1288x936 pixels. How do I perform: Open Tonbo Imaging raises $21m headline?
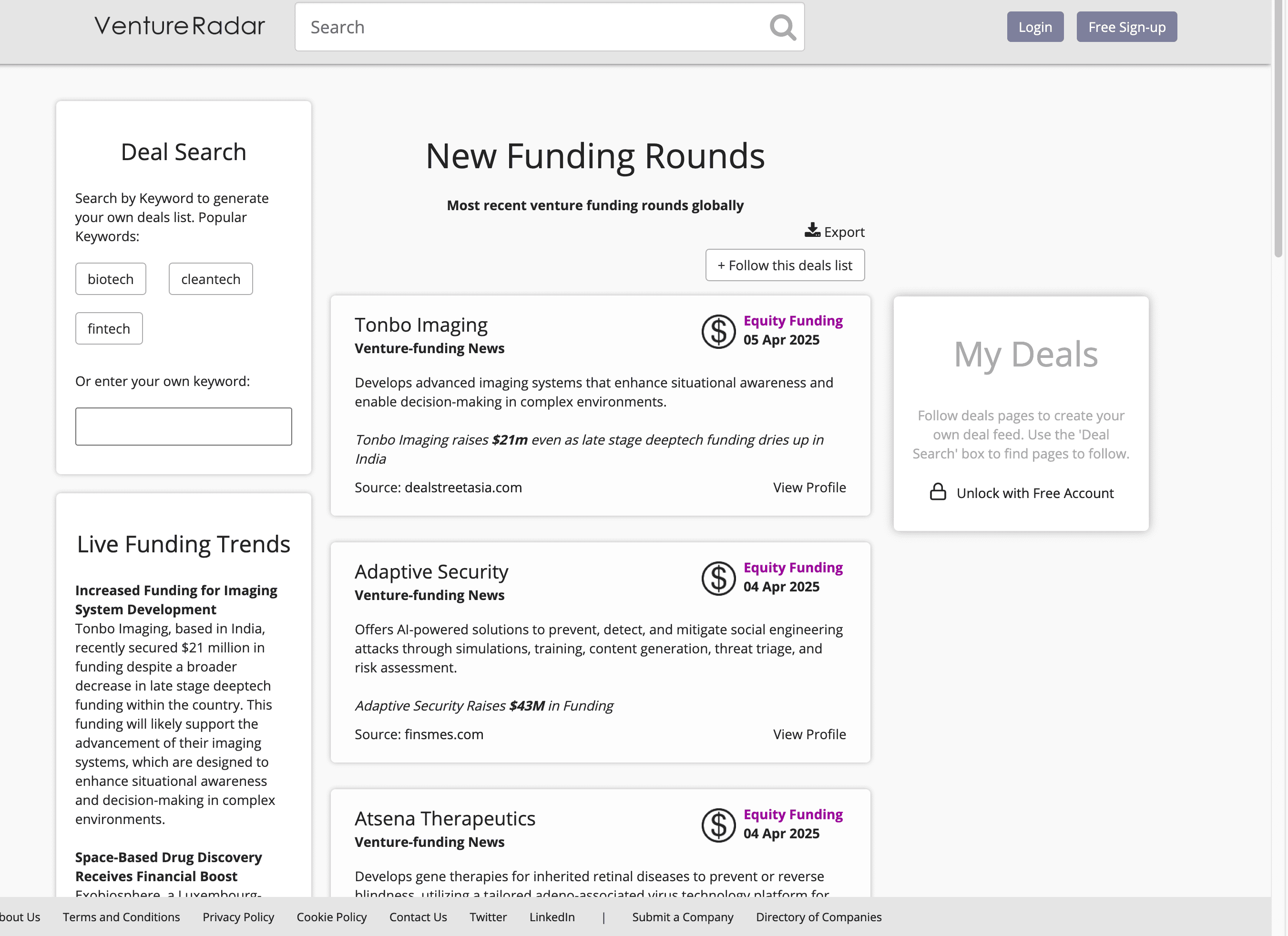(589, 449)
